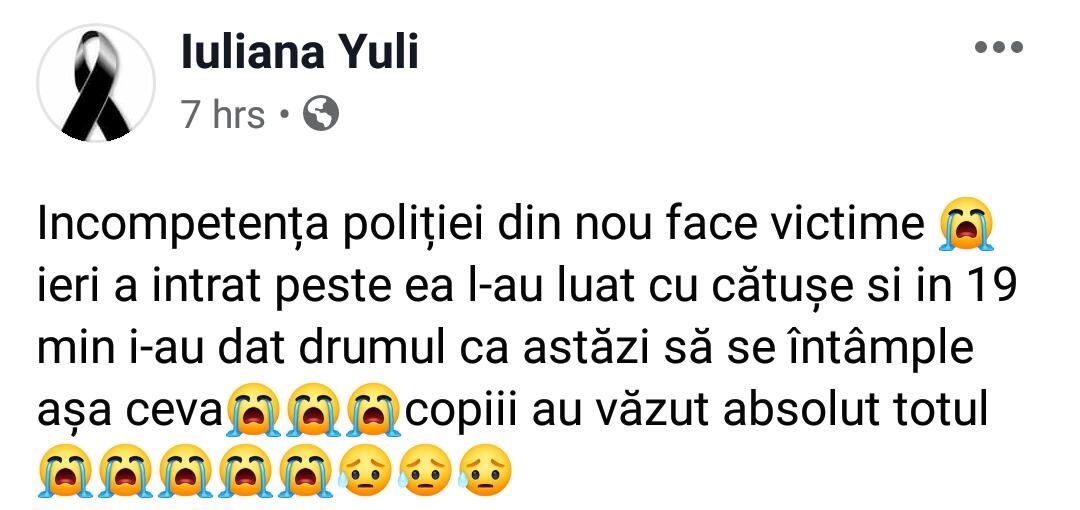Open Iuliana Yuli's profile name link
1080x510 pixels.
point(300,52)
